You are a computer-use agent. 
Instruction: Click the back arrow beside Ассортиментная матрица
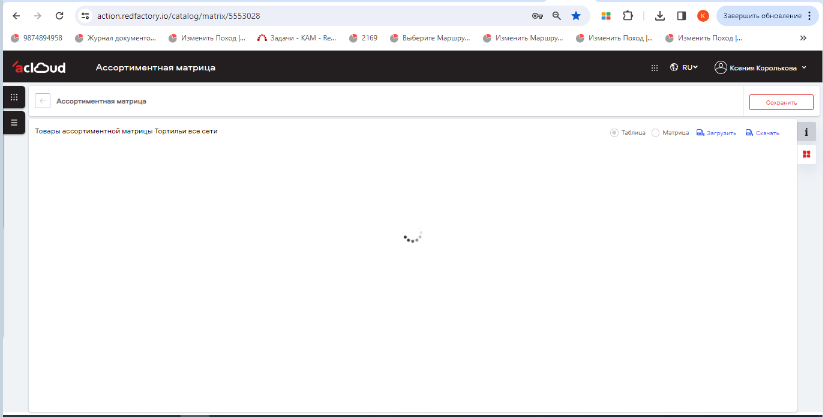click(x=43, y=101)
